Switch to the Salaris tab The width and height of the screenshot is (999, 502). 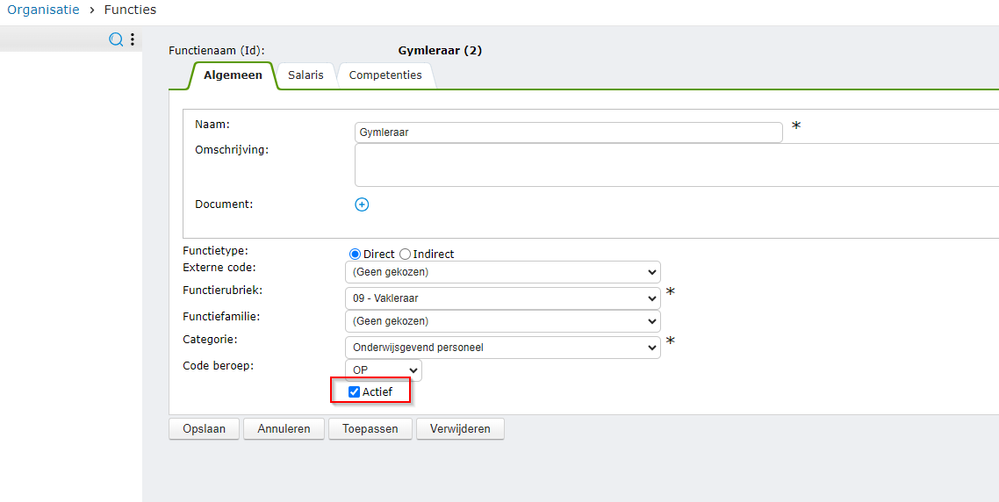306,75
